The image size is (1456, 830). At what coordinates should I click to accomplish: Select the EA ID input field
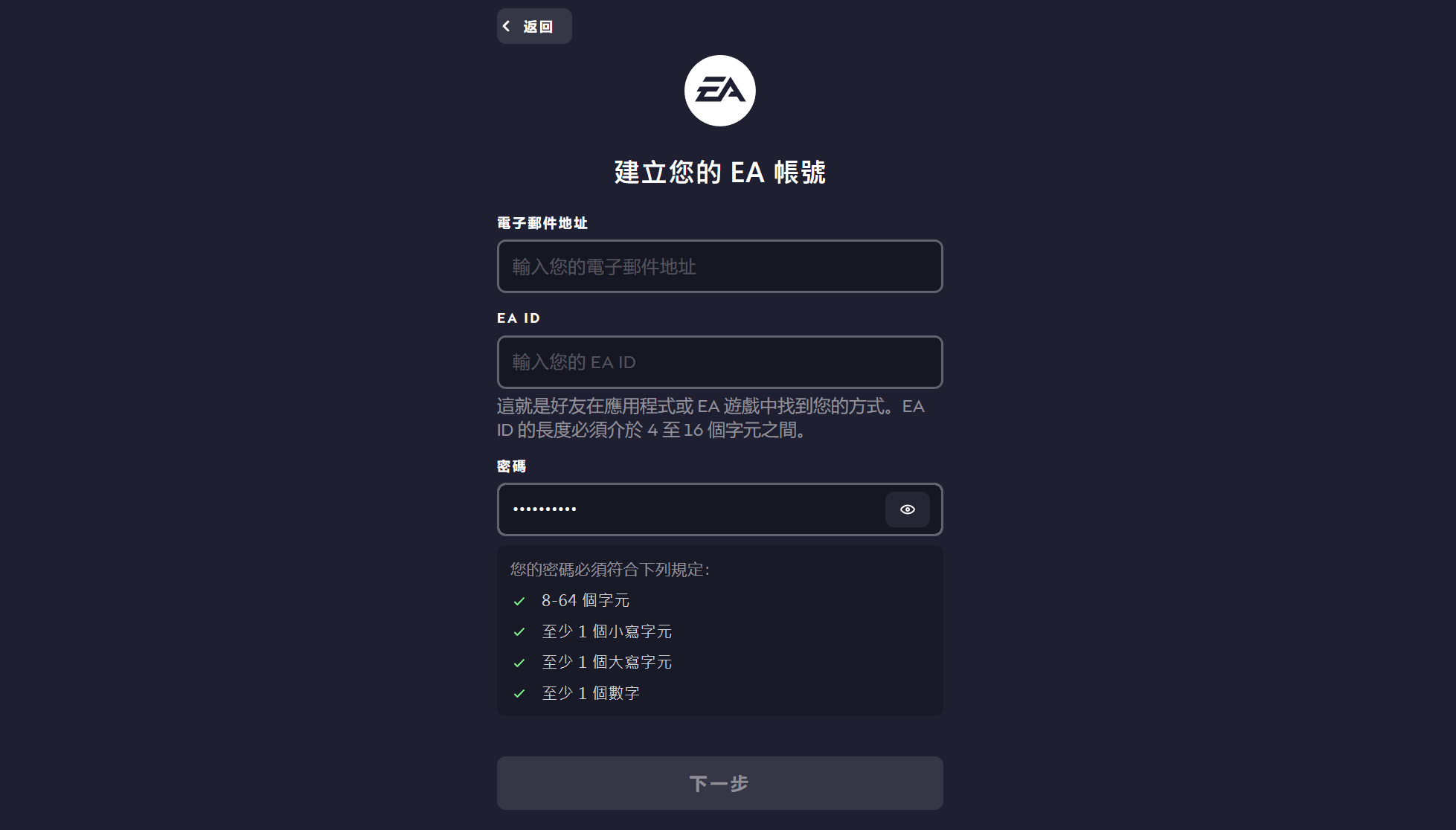point(719,362)
